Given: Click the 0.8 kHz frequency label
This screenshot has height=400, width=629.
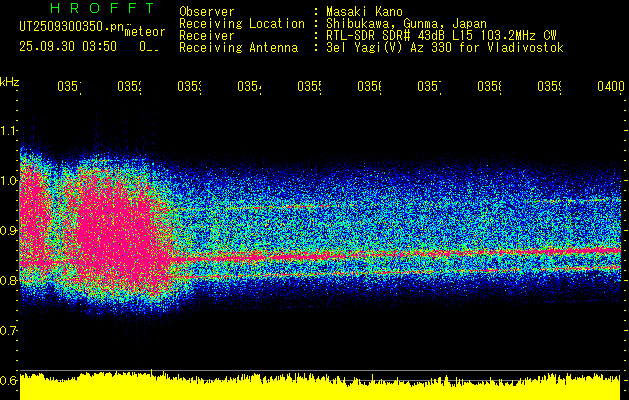Looking at the screenshot, I should tap(7, 280).
